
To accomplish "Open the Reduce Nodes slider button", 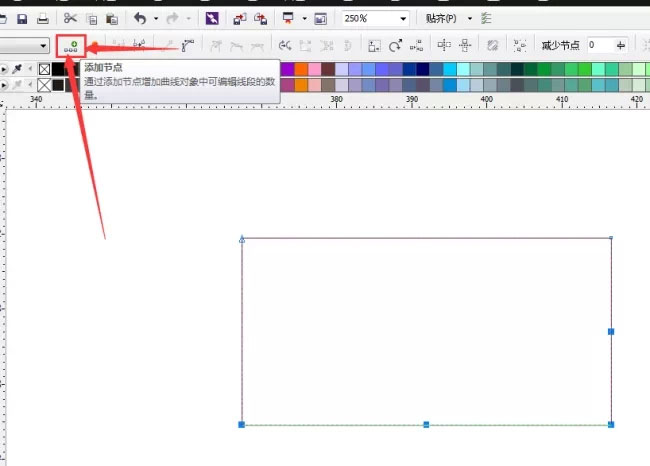I will 621,45.
